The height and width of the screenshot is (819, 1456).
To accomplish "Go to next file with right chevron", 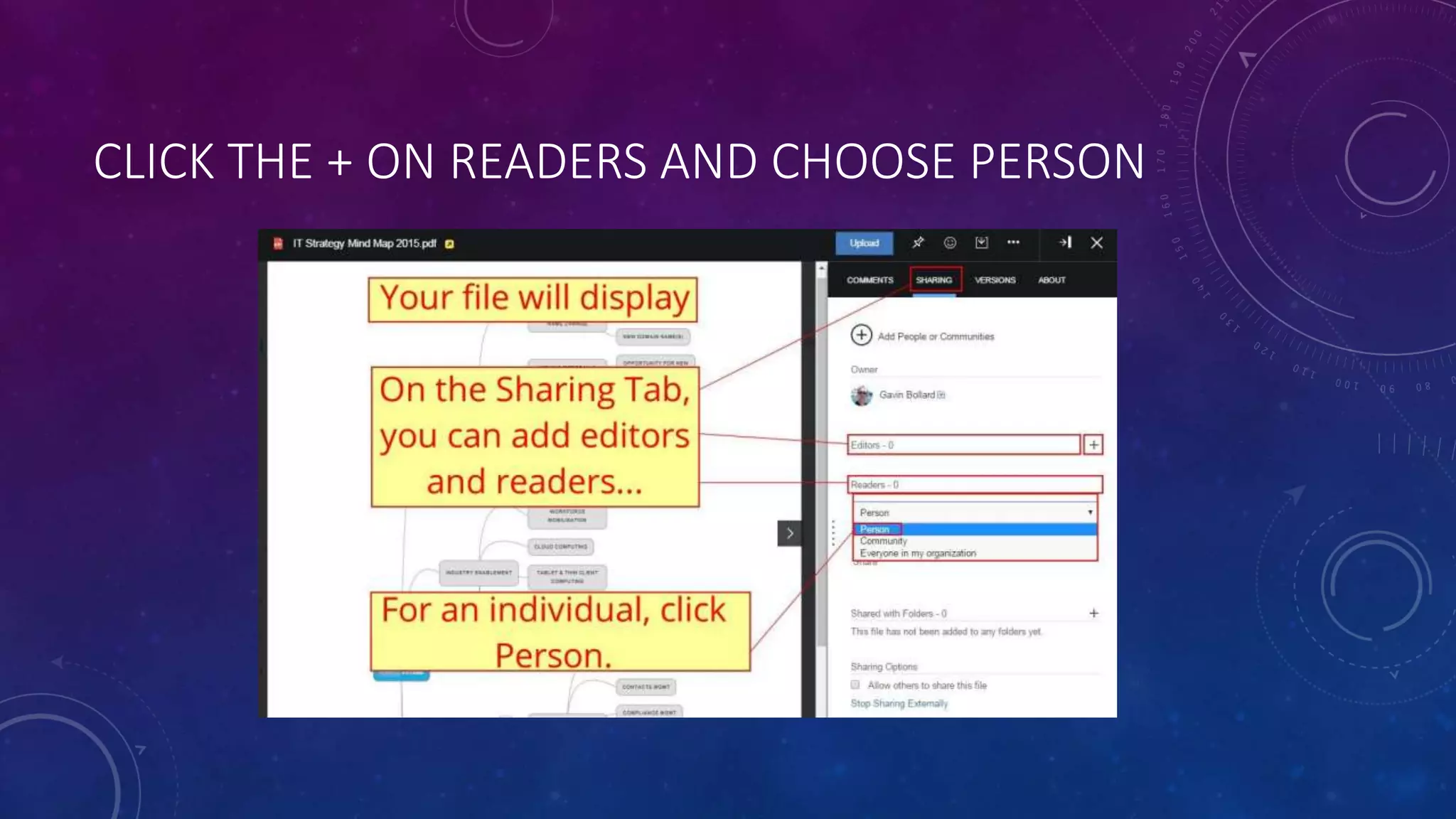I will [789, 533].
